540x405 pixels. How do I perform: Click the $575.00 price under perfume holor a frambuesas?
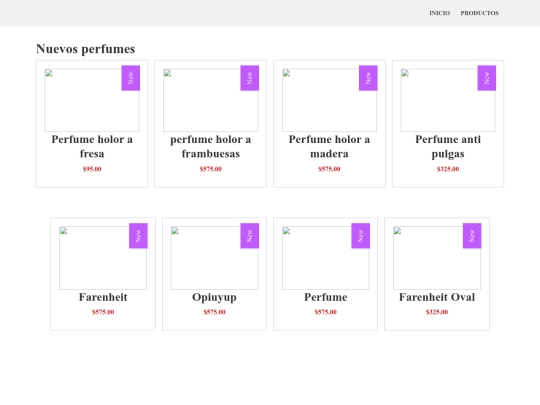point(210,169)
